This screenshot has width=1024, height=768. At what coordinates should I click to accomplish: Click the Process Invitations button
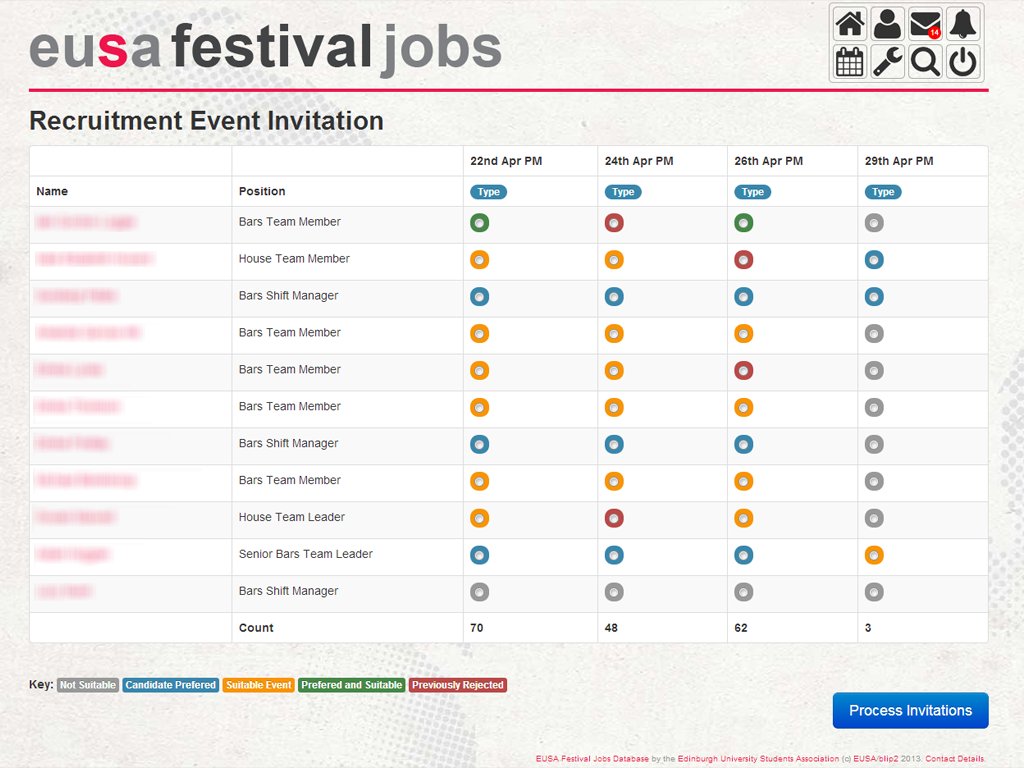[x=910, y=710]
